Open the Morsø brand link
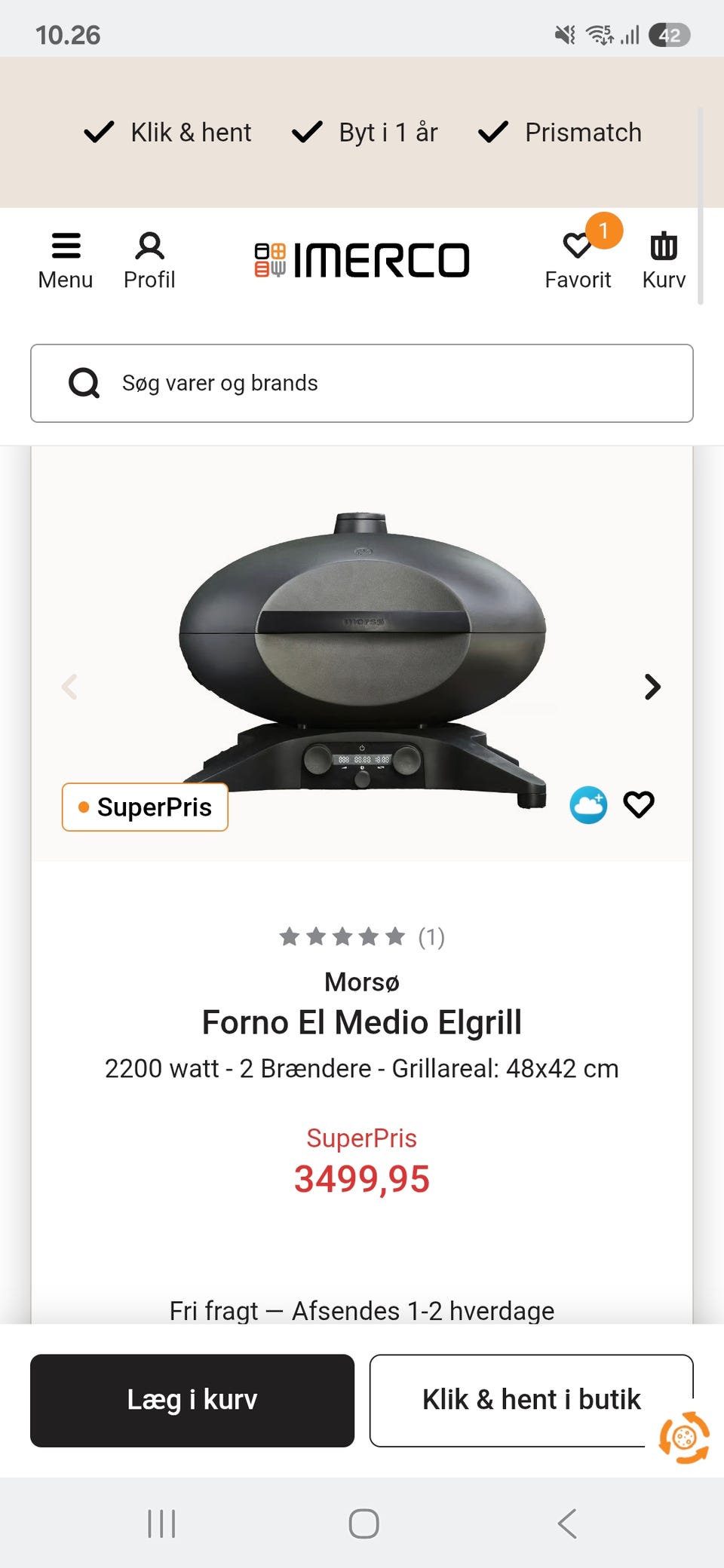Viewport: 724px width, 1568px height. pyautogui.click(x=362, y=982)
